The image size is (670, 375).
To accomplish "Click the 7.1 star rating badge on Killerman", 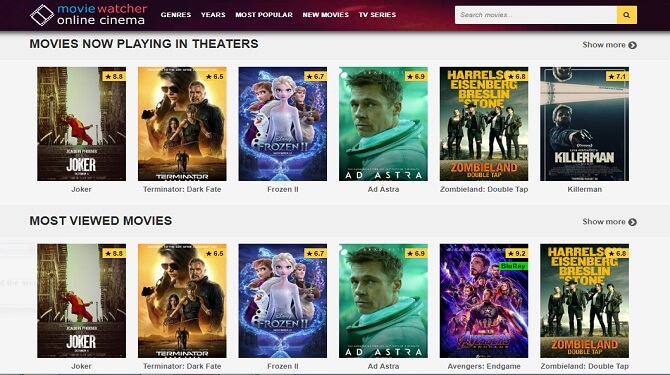I will (617, 76).
